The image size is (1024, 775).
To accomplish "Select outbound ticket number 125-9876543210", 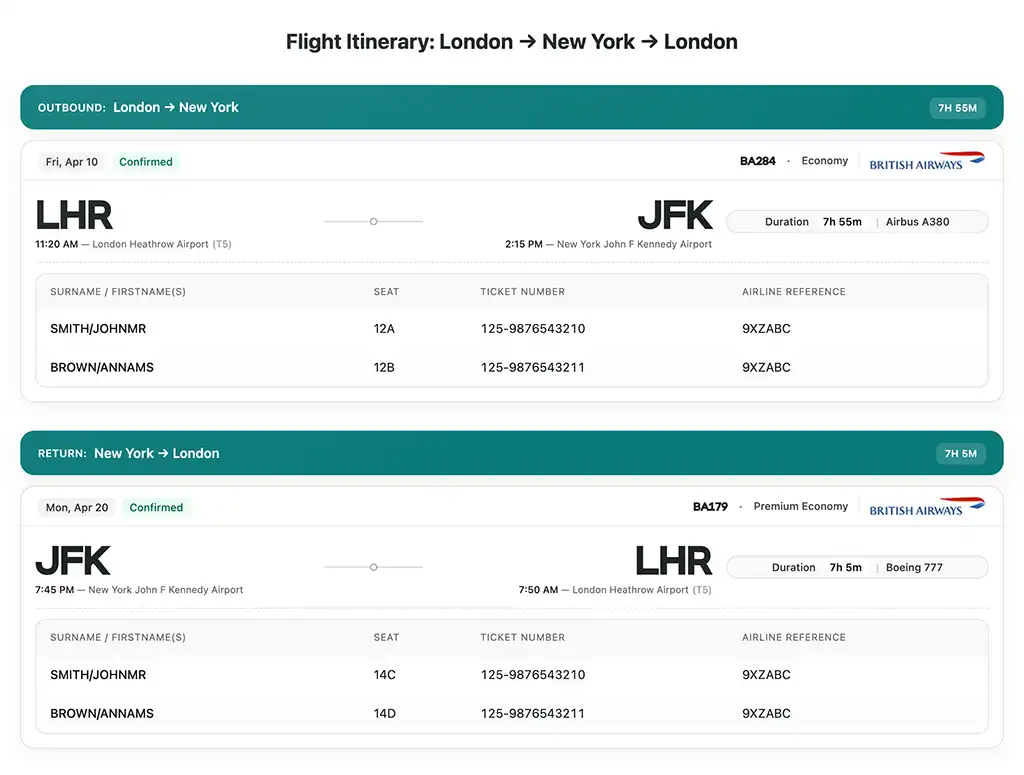I will tap(532, 329).
